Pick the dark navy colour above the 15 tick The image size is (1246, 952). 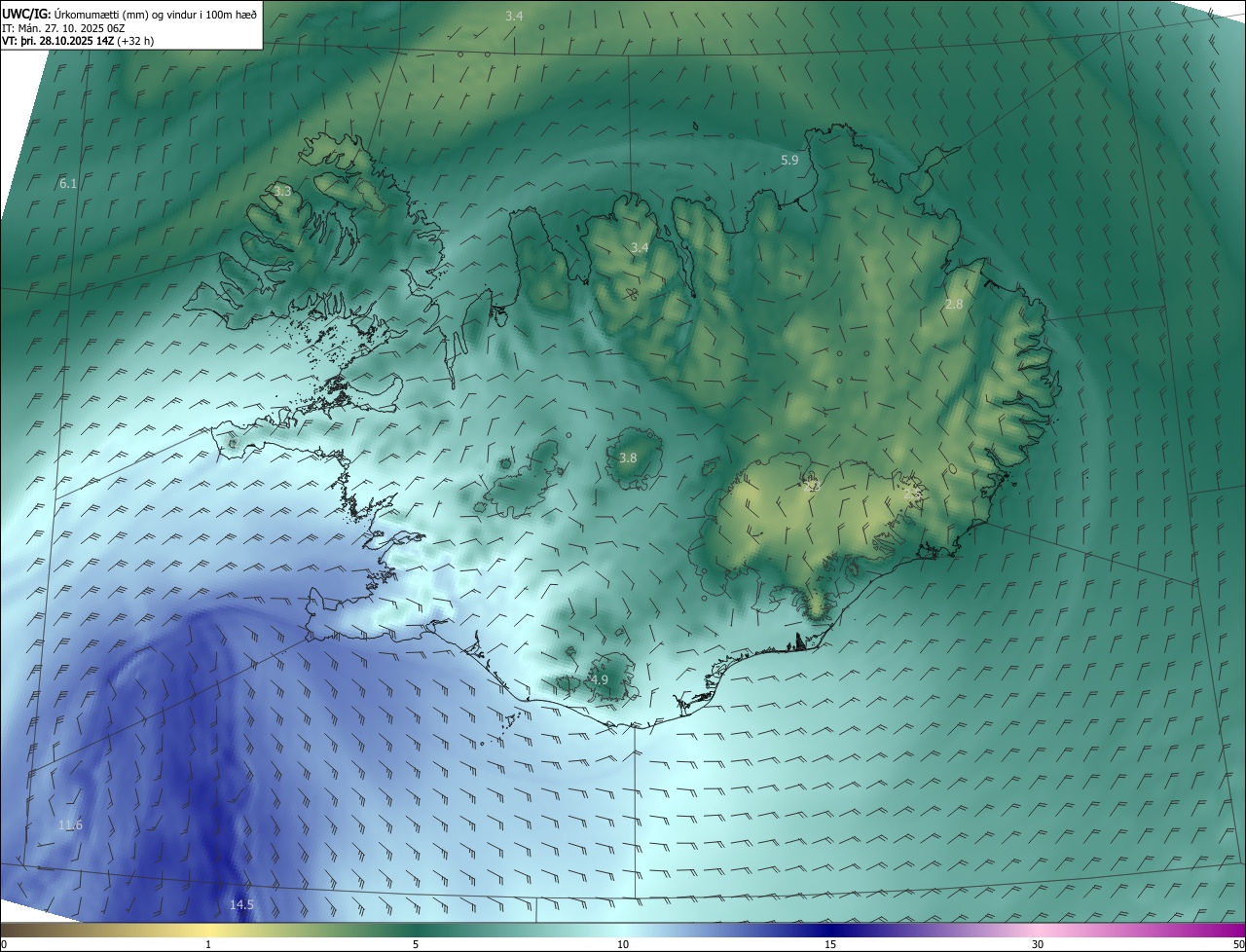click(x=830, y=930)
